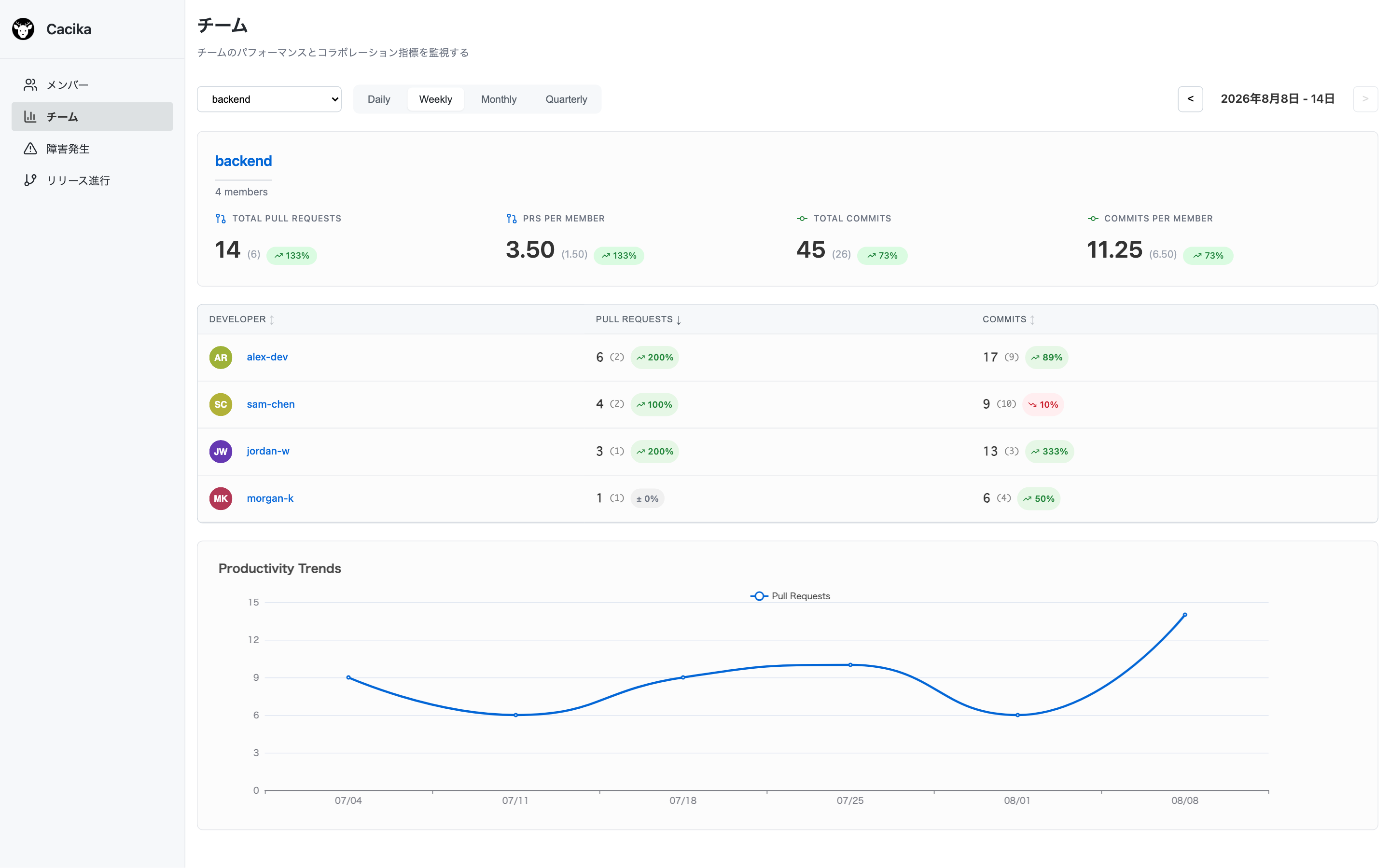Click the JW avatar for jordan-w
The width and height of the screenshot is (1390, 868).
221,451
